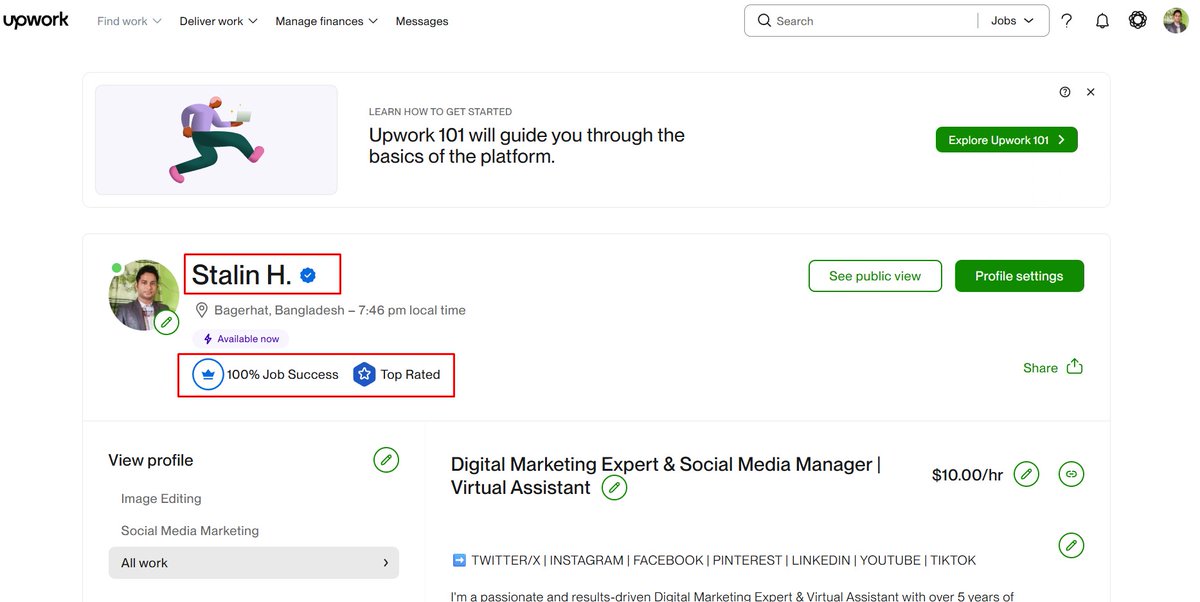Click the Learn how to get started label
The height and width of the screenshot is (602, 1200).
[x=440, y=112]
